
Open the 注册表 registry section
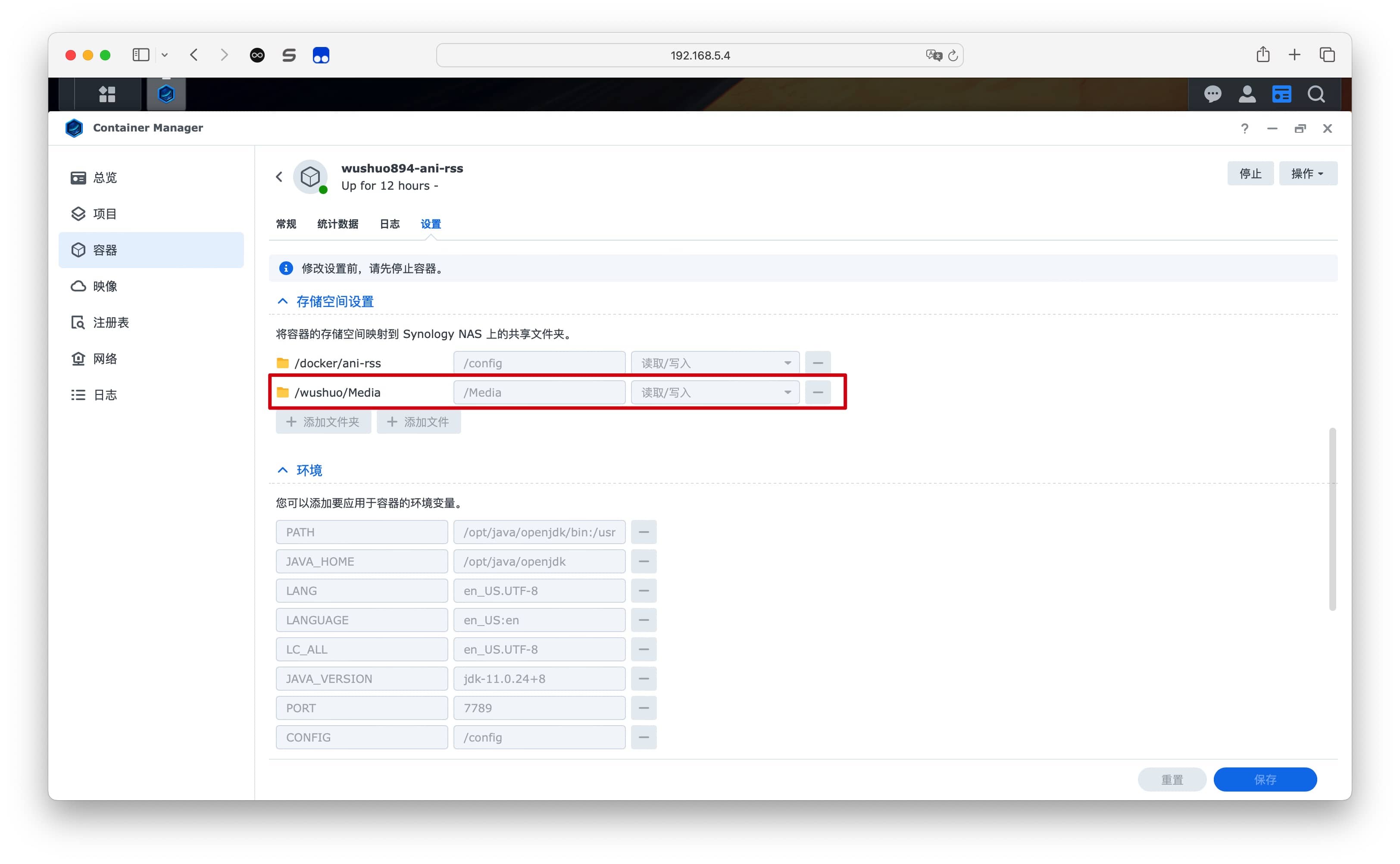tap(151, 322)
